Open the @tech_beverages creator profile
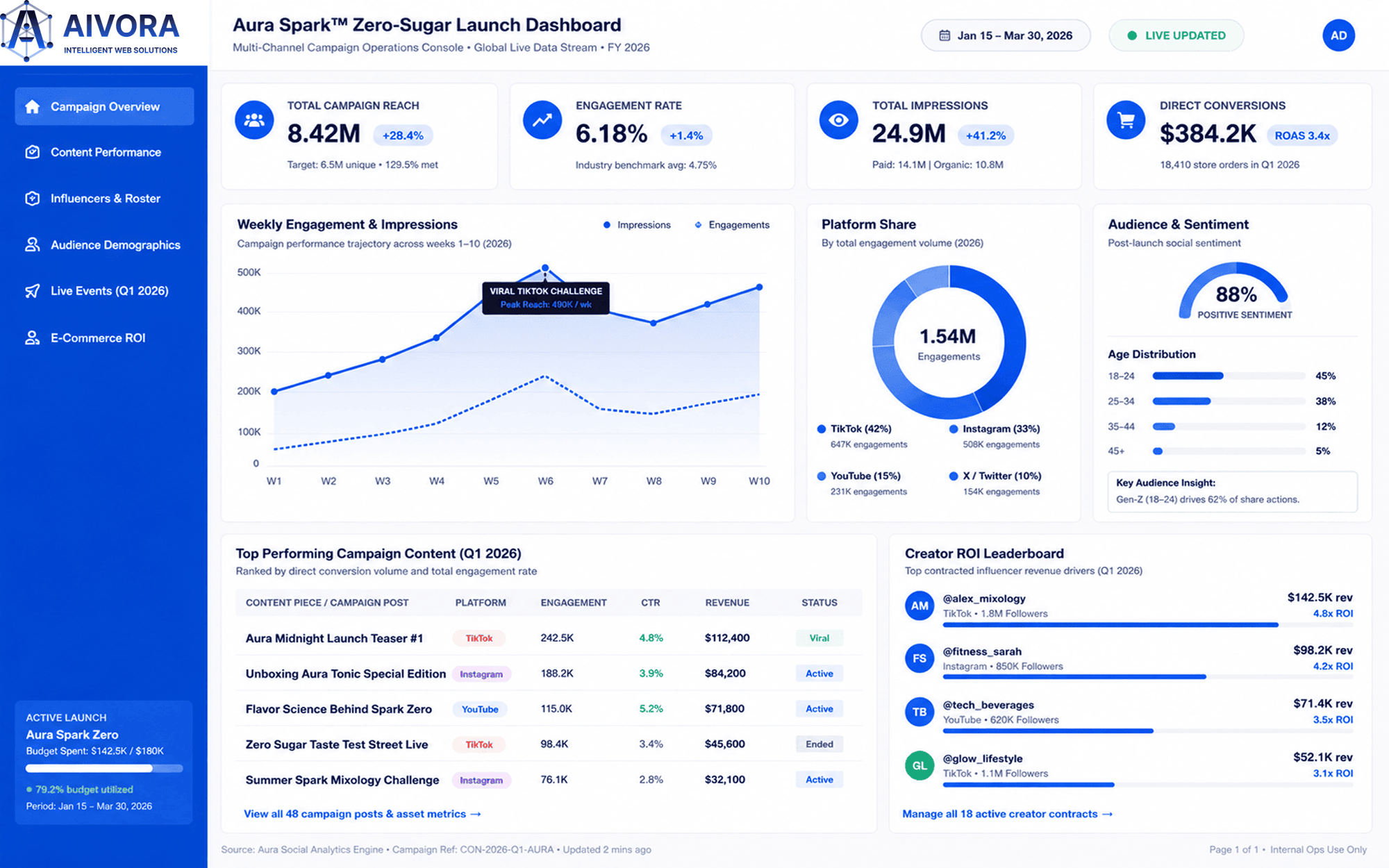 [x=988, y=705]
